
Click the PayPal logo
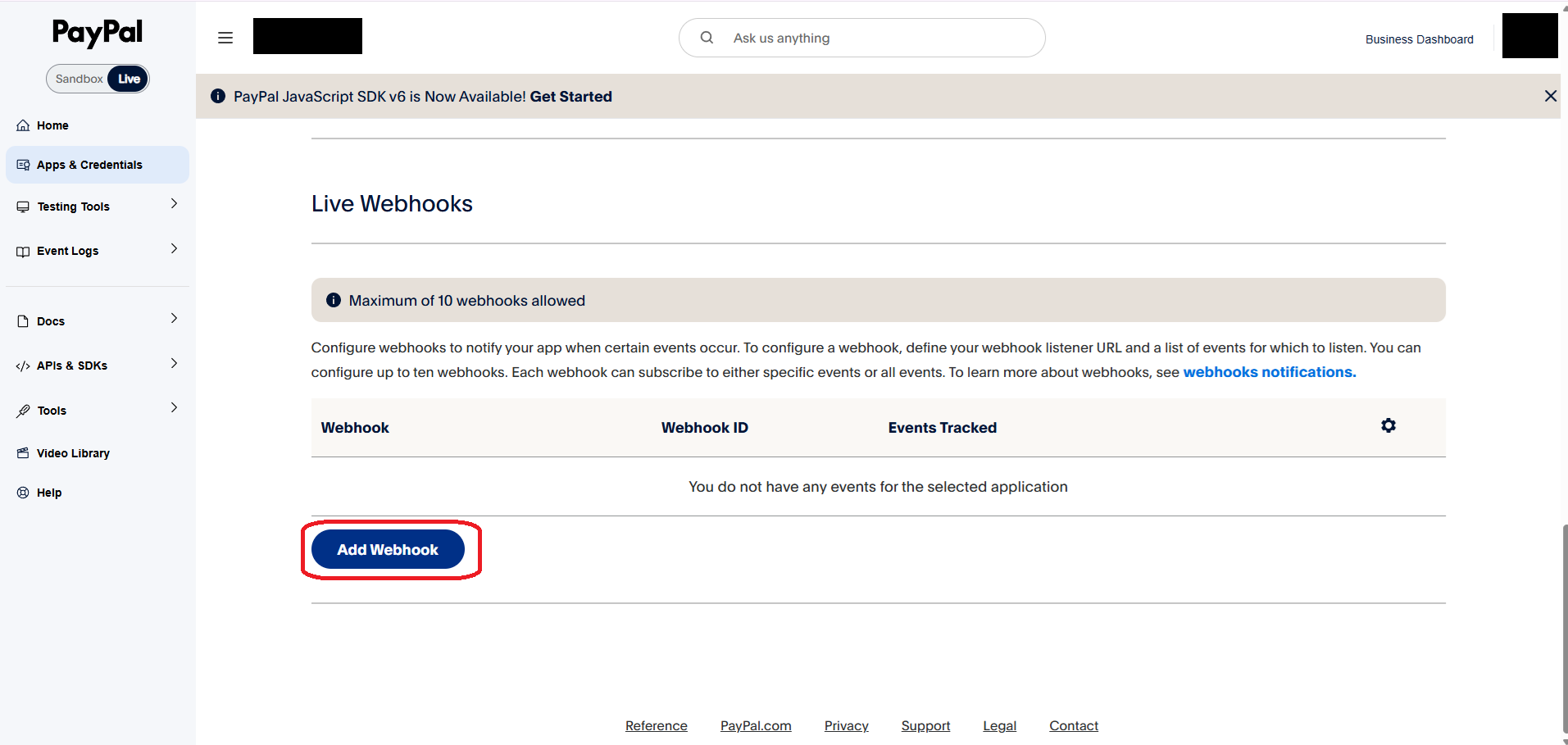click(x=98, y=33)
